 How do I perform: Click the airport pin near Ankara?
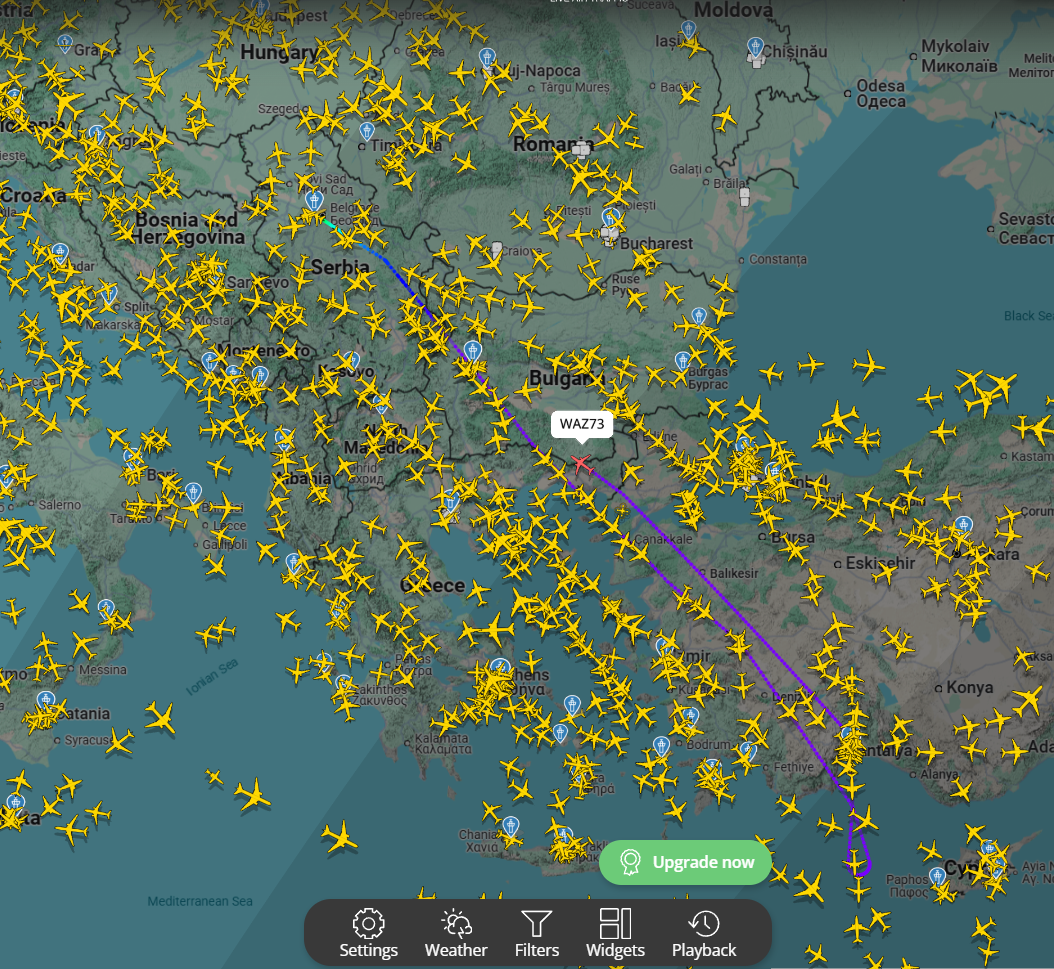[963, 525]
